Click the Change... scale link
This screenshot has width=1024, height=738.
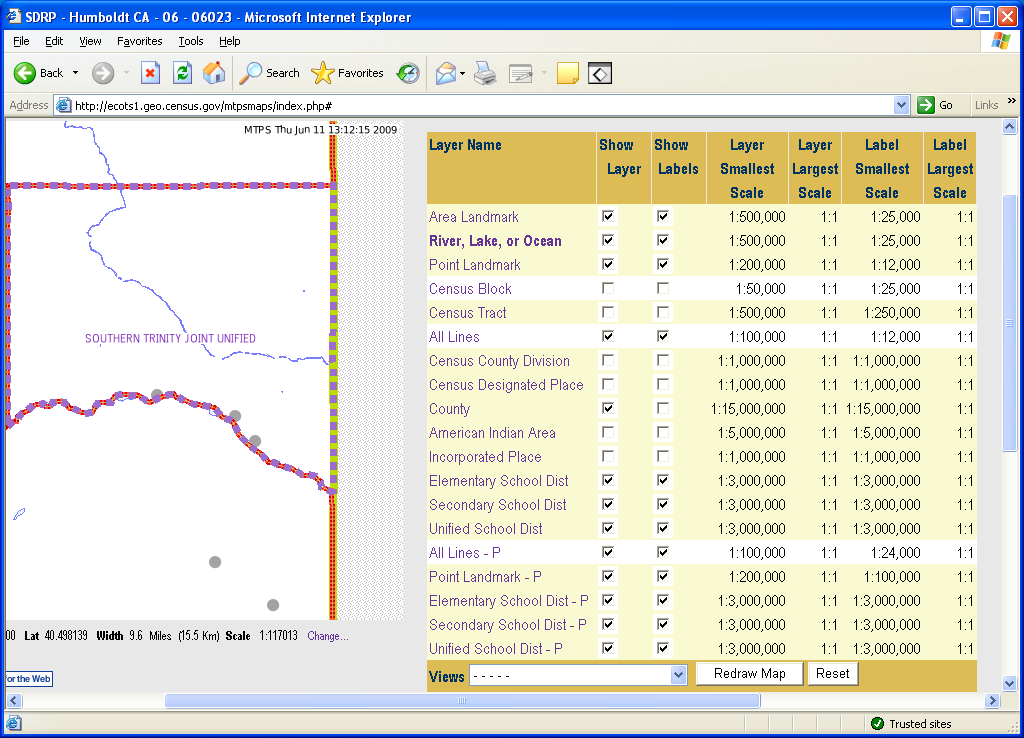tap(328, 636)
